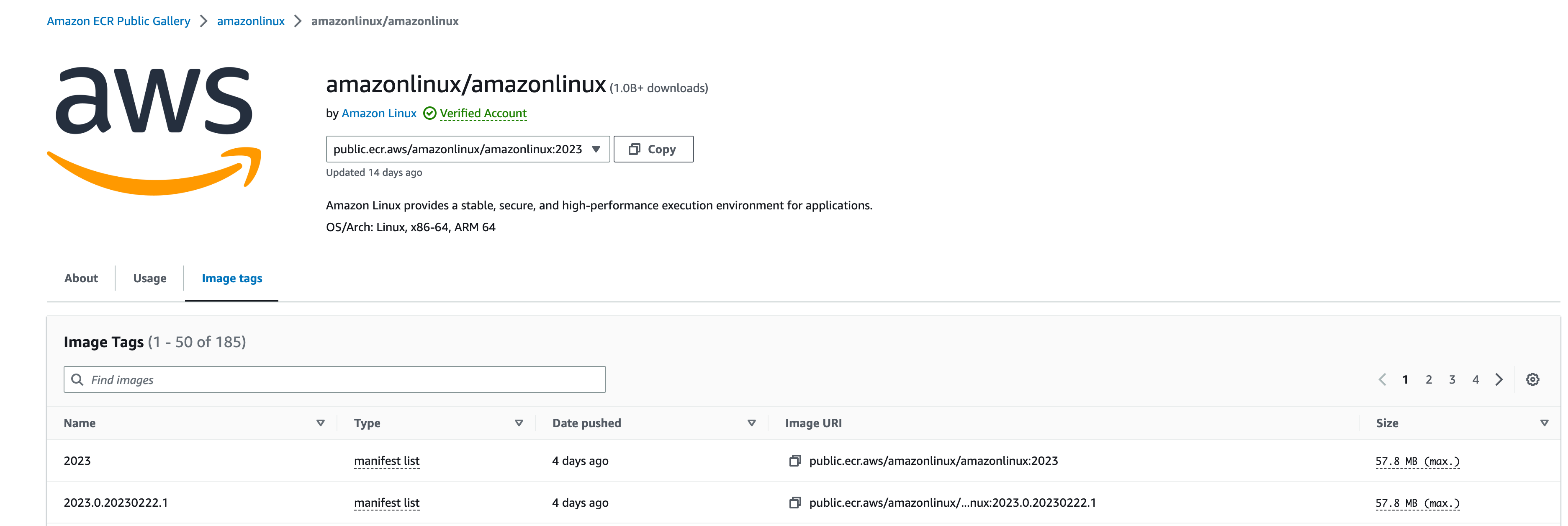Focus the Find images search field

335,379
